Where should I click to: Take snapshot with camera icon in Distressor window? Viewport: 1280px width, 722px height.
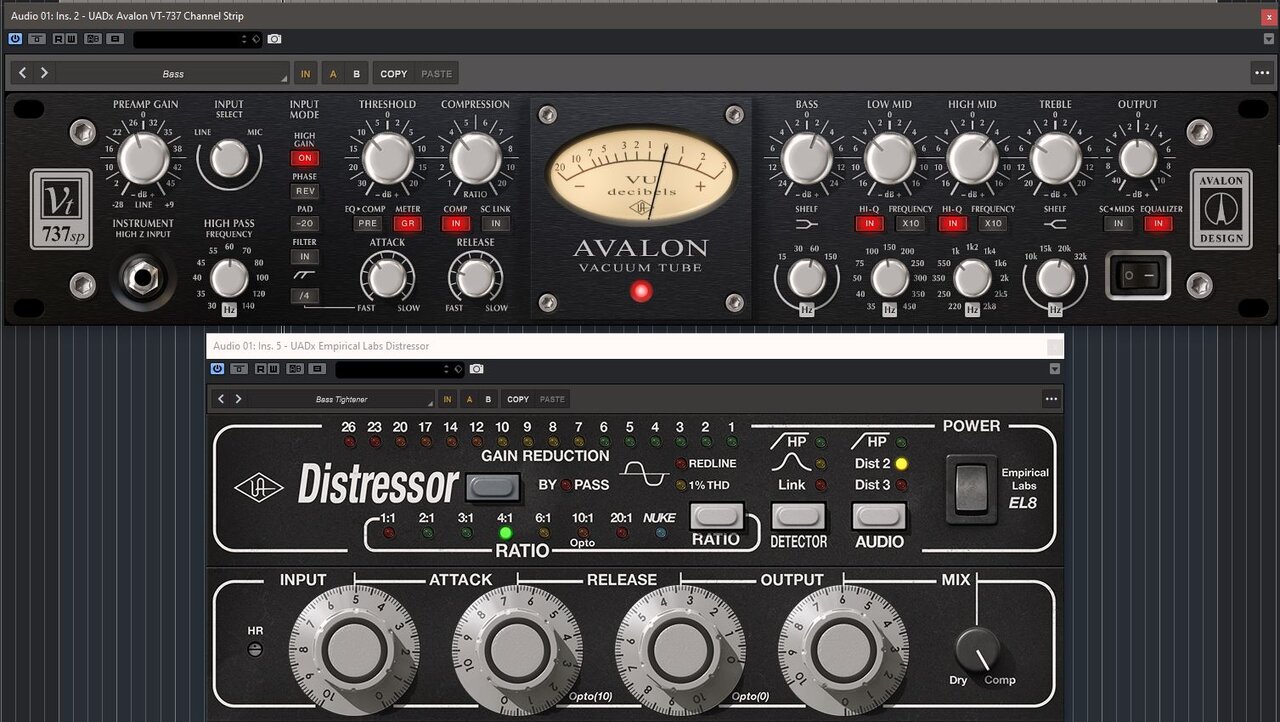click(476, 369)
